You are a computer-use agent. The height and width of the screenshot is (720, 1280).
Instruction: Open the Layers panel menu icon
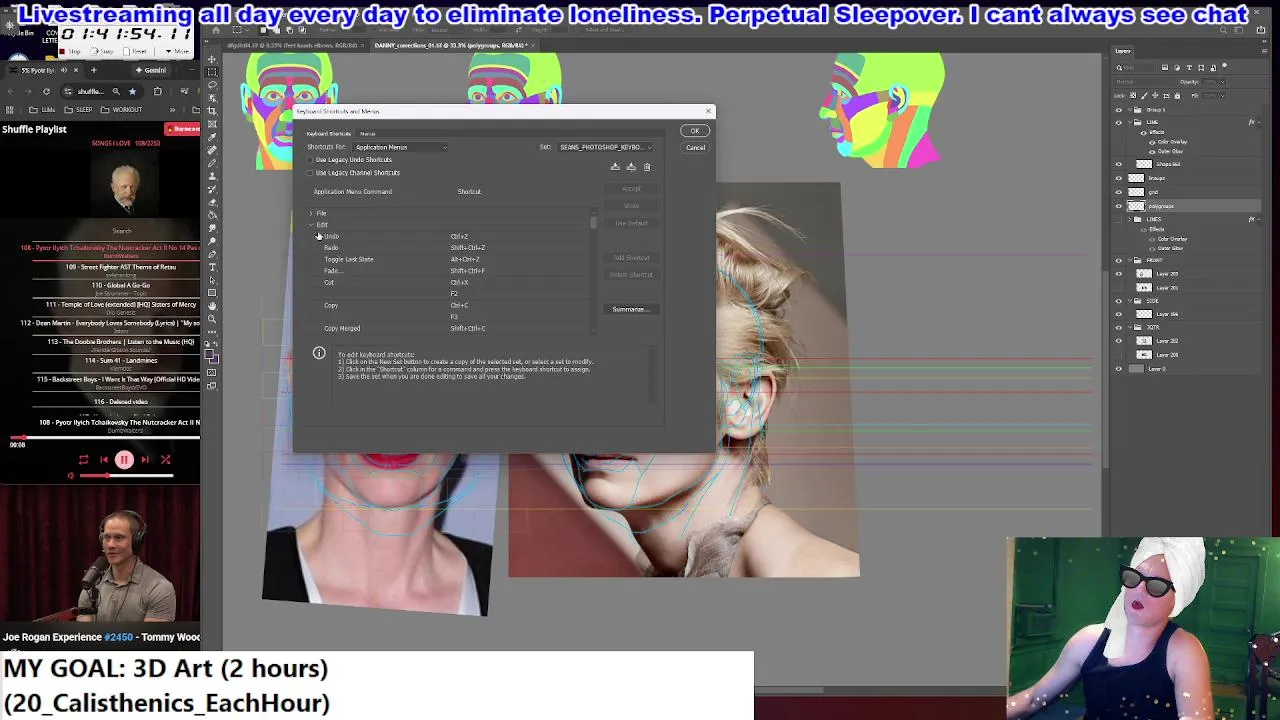(x=1264, y=50)
